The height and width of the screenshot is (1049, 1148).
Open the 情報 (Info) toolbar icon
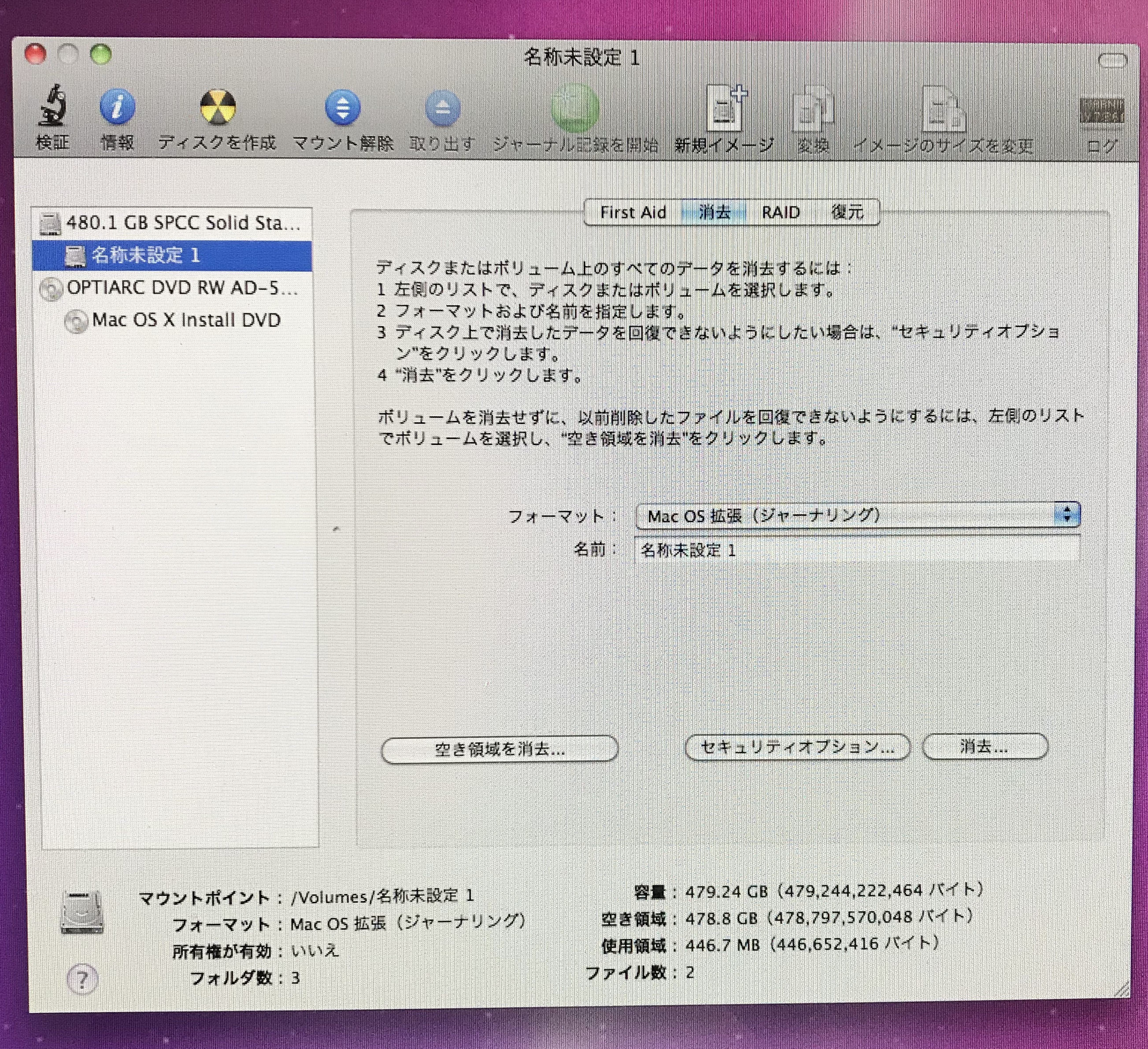click(117, 107)
